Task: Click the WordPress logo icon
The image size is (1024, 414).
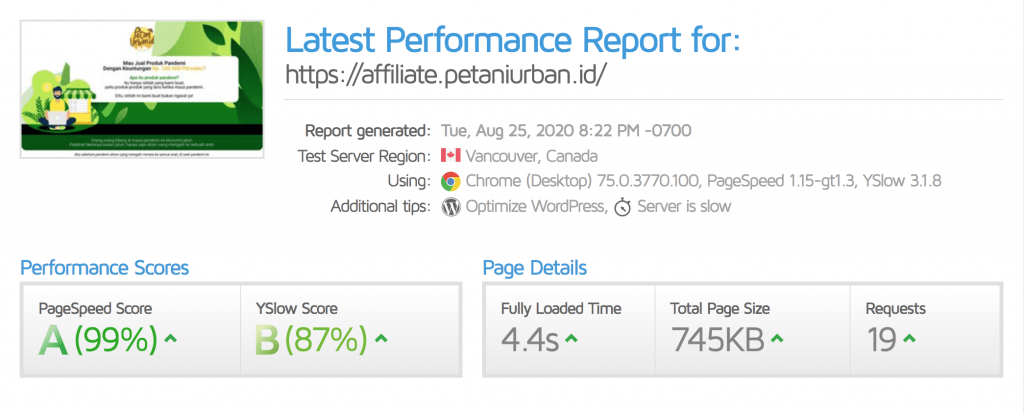Action: 451,207
